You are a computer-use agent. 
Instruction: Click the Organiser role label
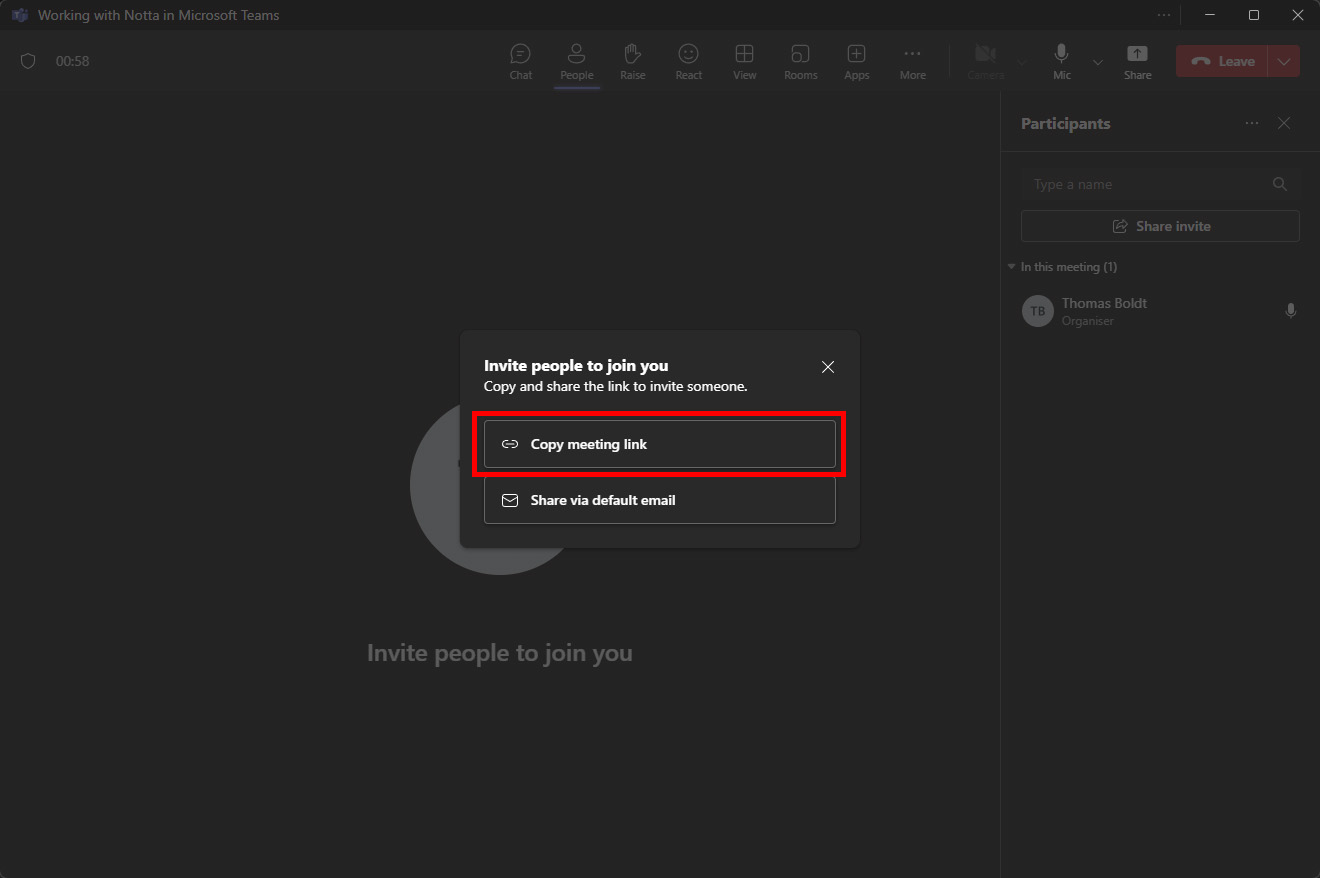click(x=1088, y=321)
